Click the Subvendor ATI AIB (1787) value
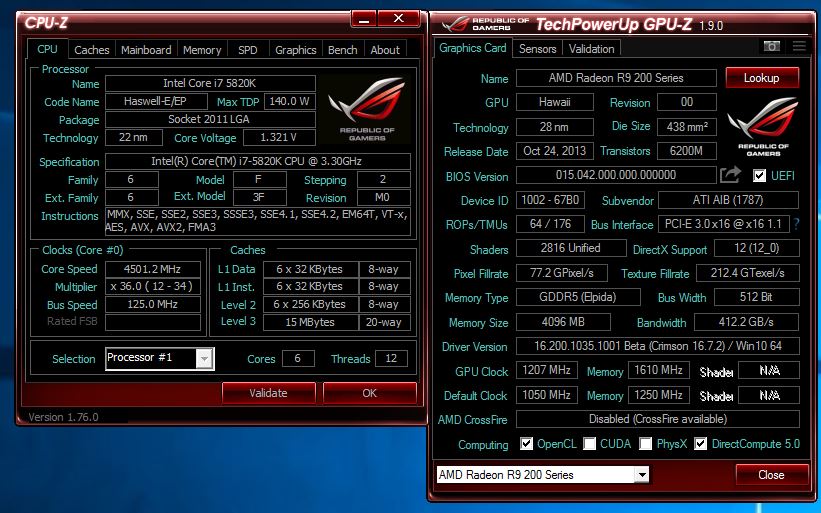 [x=728, y=200]
